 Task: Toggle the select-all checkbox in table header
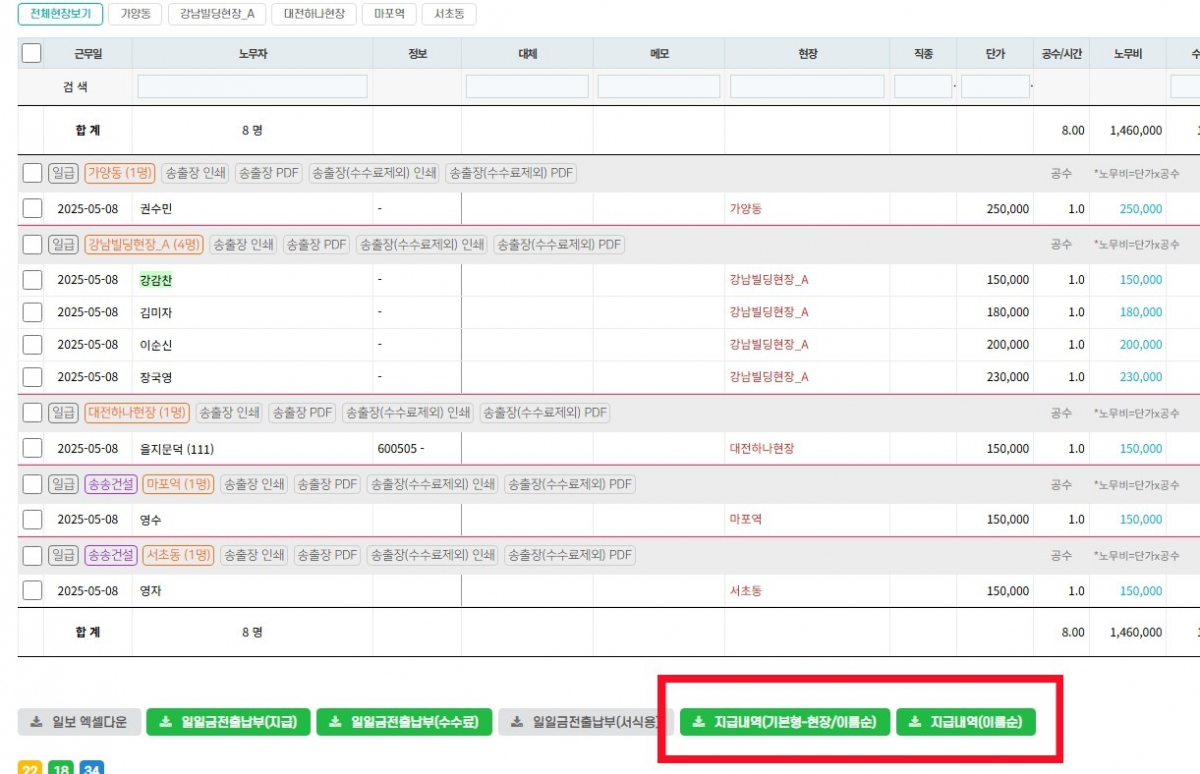pyautogui.click(x=32, y=54)
